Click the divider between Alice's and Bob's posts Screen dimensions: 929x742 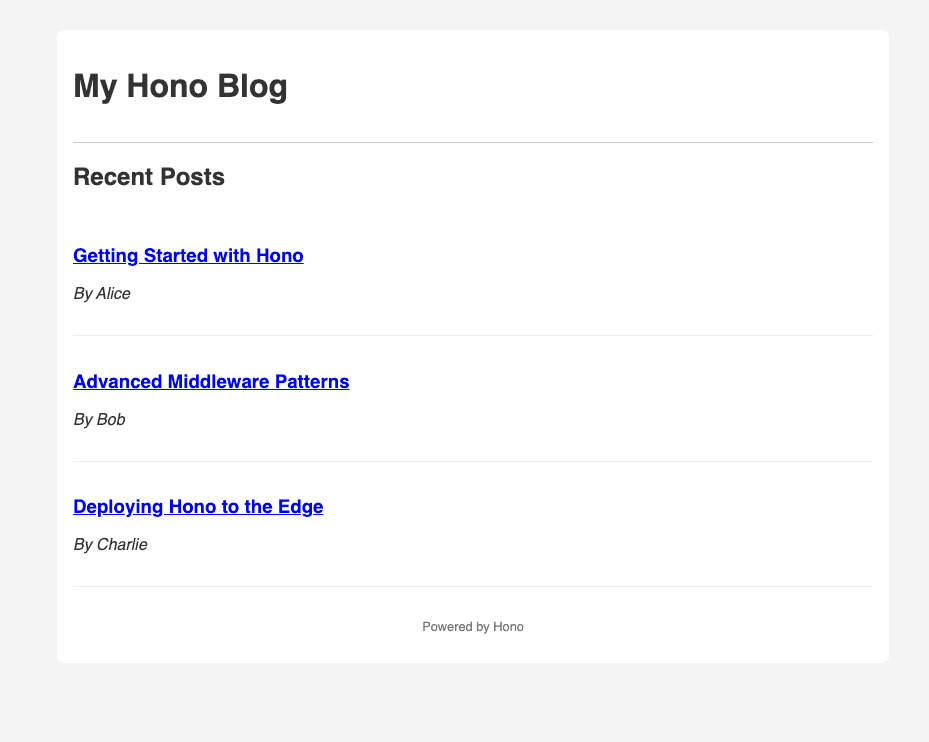(x=473, y=336)
